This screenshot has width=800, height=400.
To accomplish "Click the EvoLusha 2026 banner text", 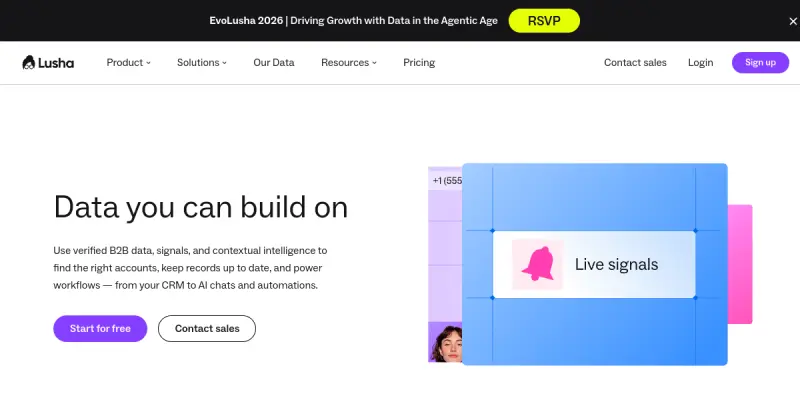I will 354,21.
